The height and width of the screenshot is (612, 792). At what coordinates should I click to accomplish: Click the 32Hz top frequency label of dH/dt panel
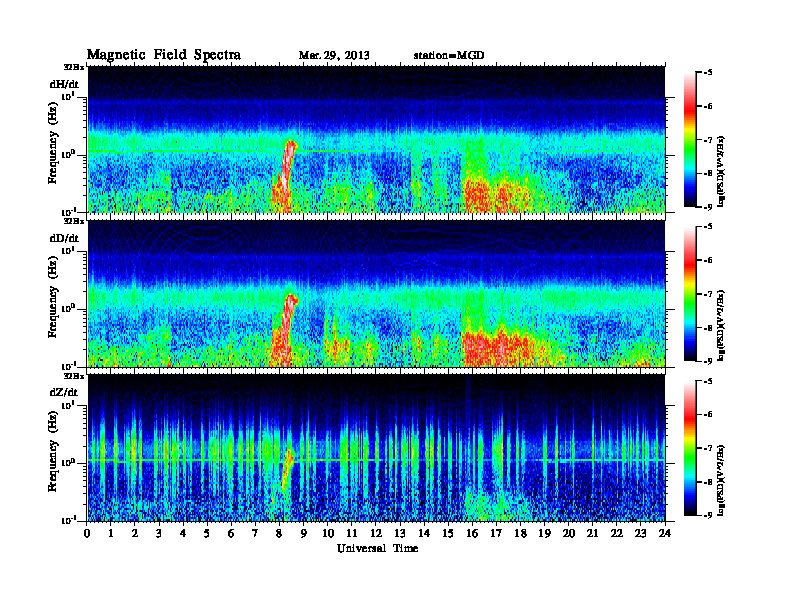74,67
